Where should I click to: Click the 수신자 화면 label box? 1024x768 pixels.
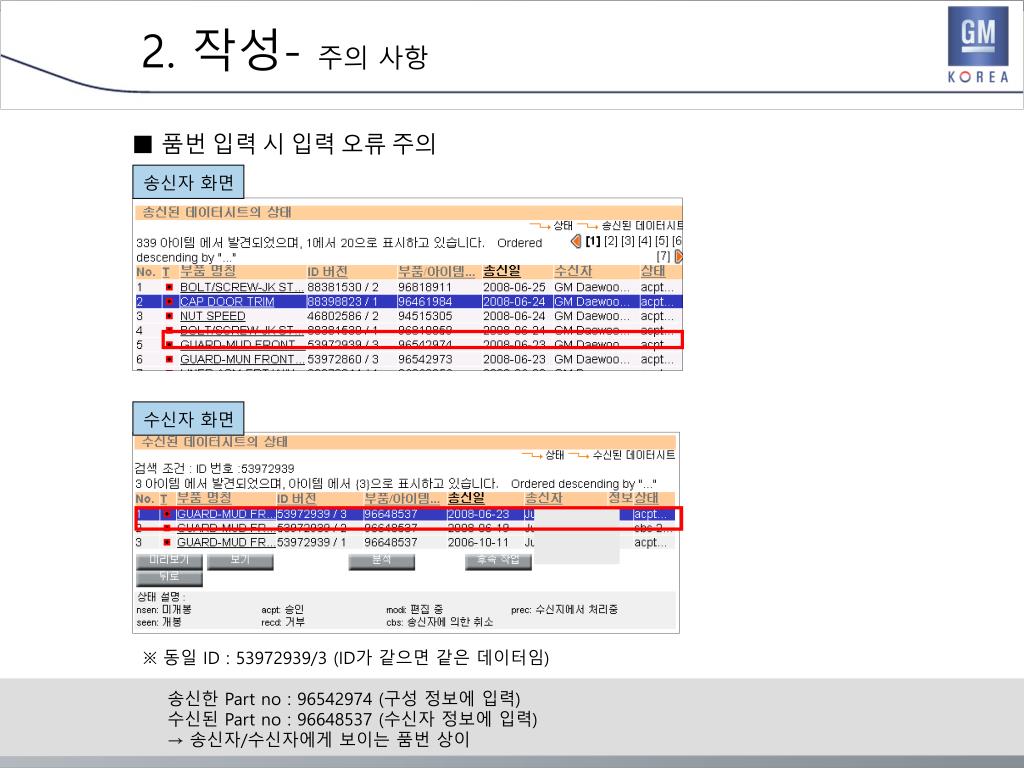click(x=188, y=419)
